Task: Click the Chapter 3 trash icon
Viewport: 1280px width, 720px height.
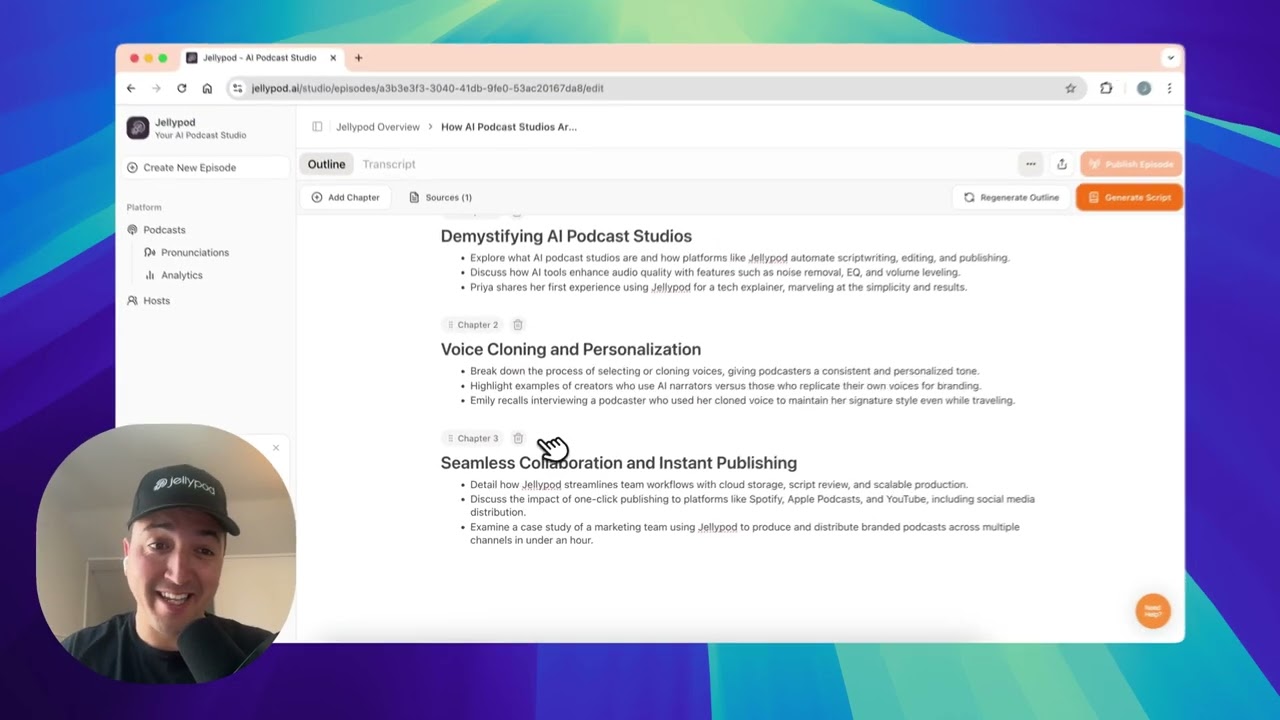Action: [518, 438]
